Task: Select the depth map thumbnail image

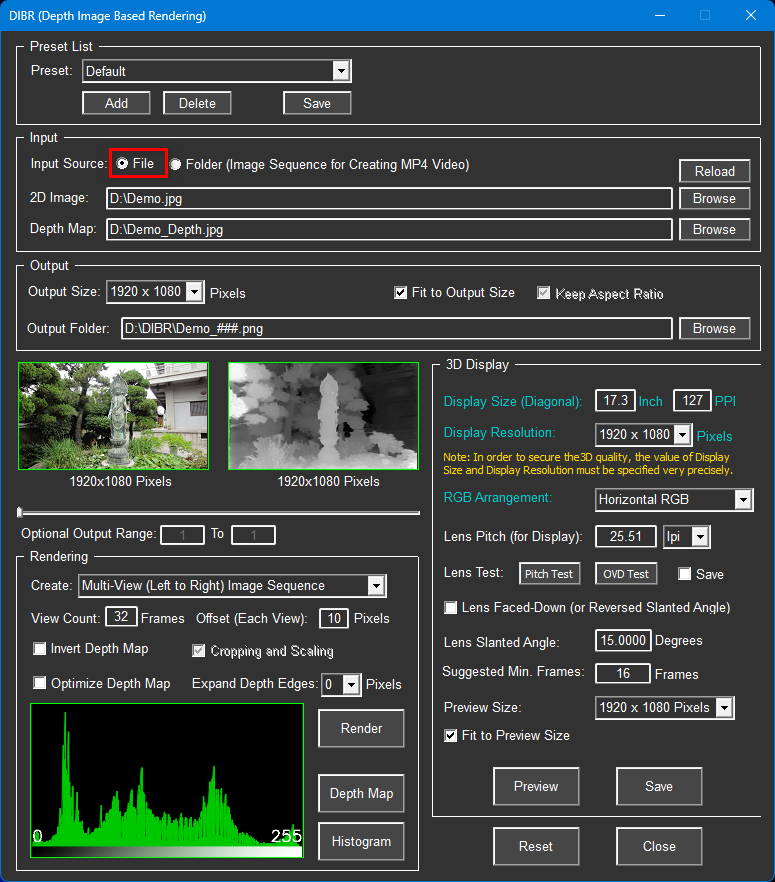Action: [323, 414]
